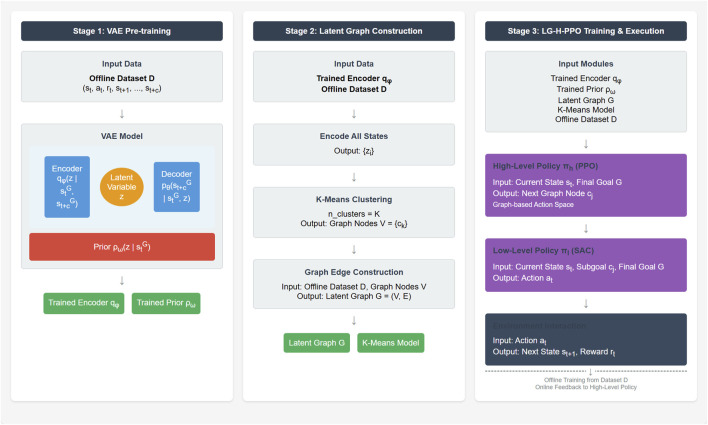This screenshot has height=425, width=708.
Task: Select the blue Encoder block
Action: click(67, 187)
